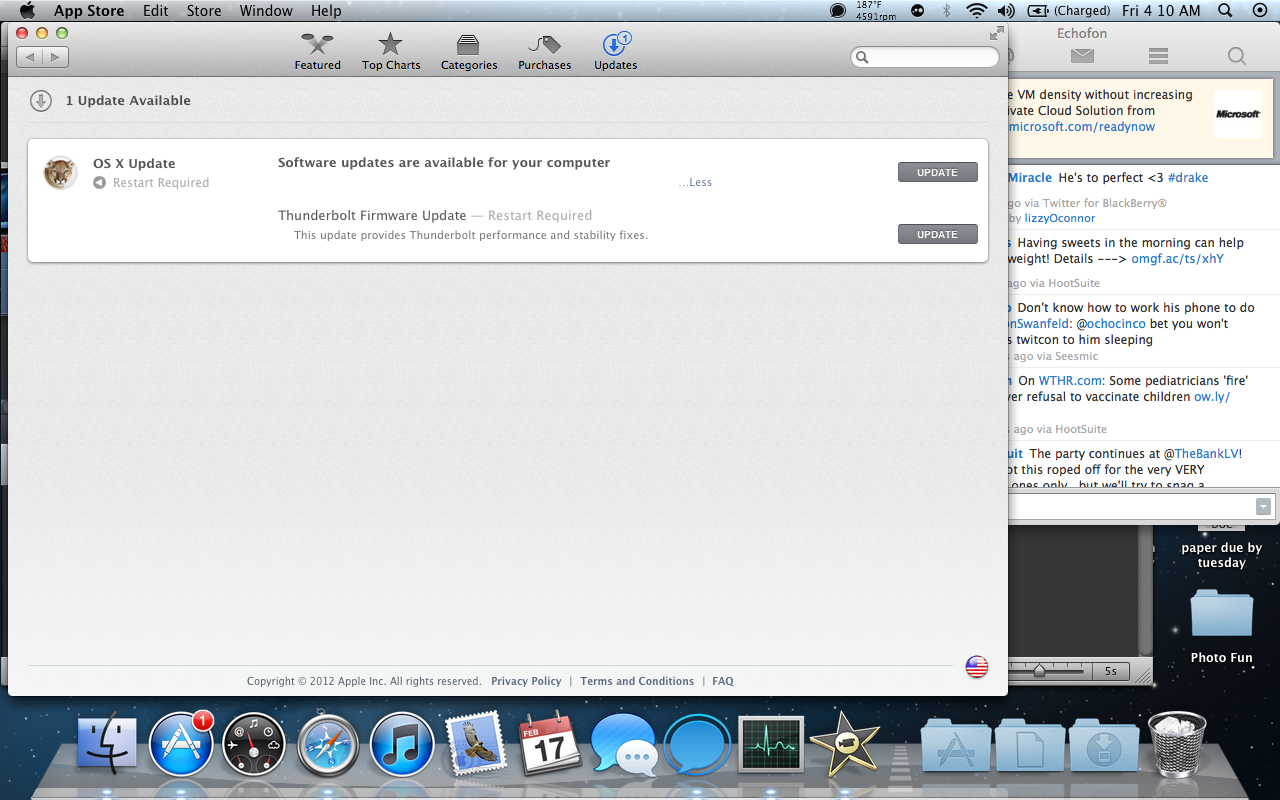Viewport: 1280px width, 800px height.
Task: Click the battery Charged indicator
Action: tap(1068, 11)
